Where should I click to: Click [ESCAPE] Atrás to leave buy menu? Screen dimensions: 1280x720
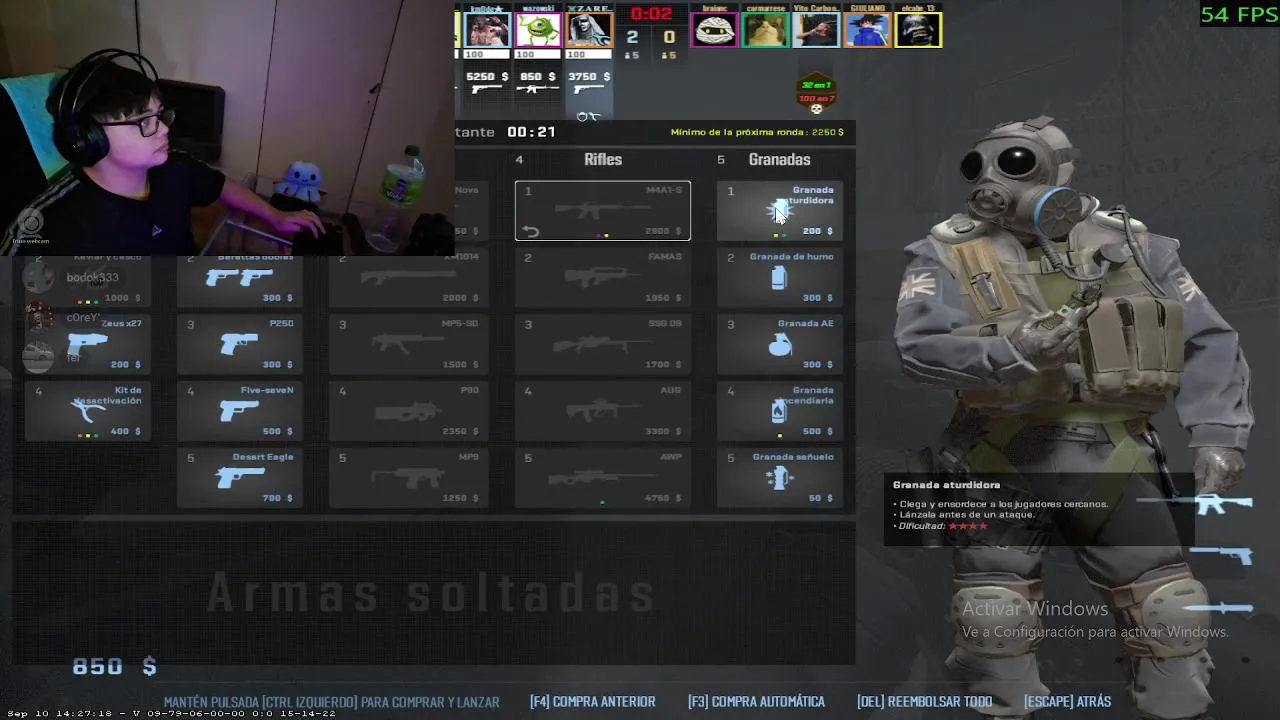[1067, 702]
